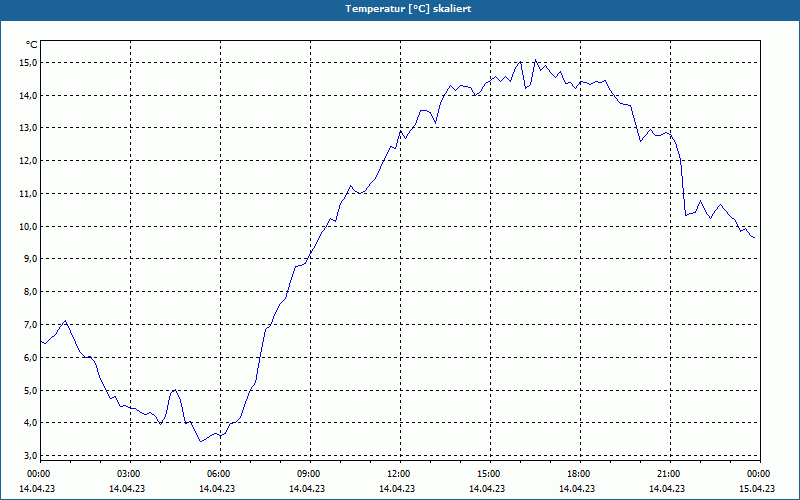Screen dimensions: 800x500
Task: Select the 10,0 y-axis label
Action: (29, 227)
